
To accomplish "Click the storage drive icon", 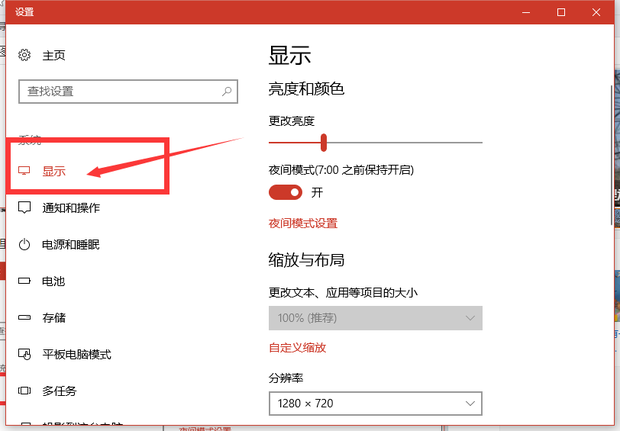I will (x=24, y=317).
